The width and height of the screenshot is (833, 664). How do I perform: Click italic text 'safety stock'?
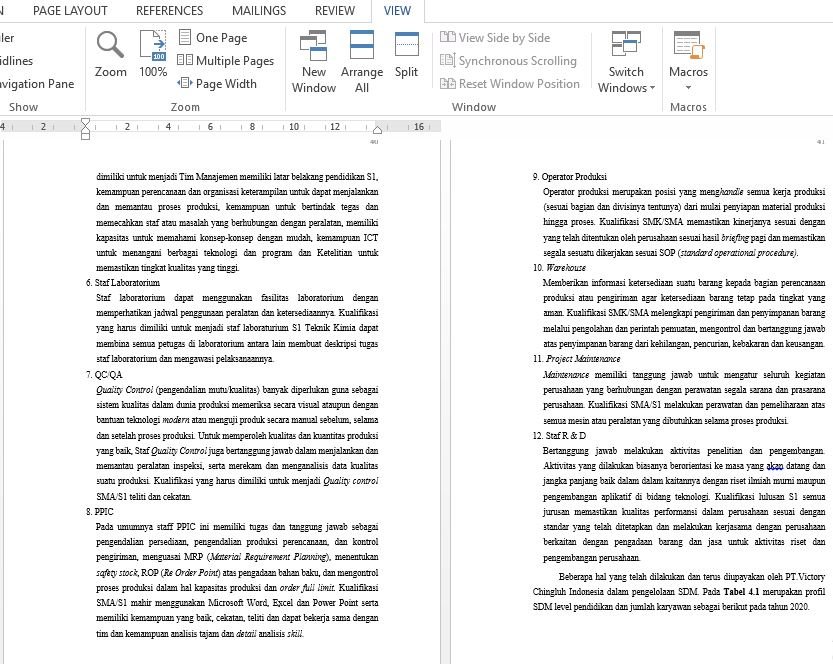(117, 573)
